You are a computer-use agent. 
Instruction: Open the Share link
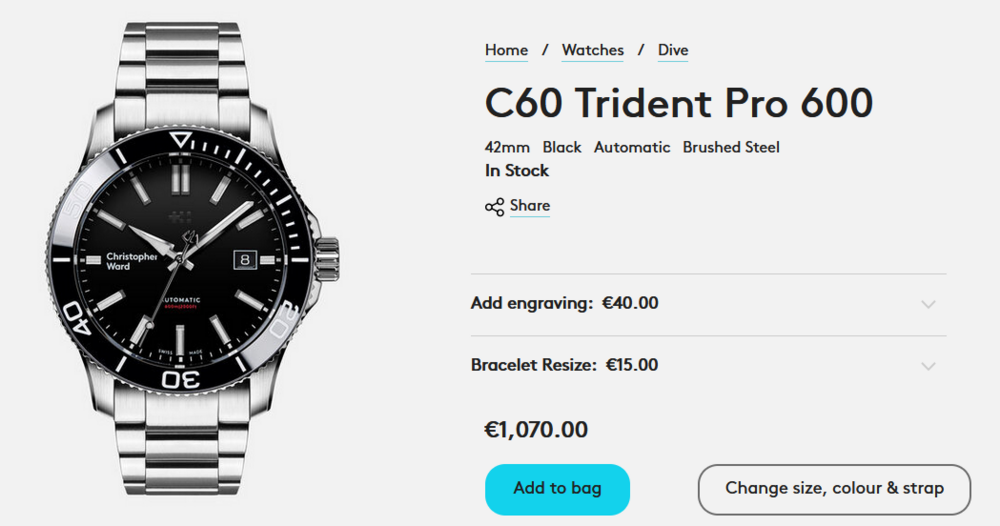[x=530, y=206]
